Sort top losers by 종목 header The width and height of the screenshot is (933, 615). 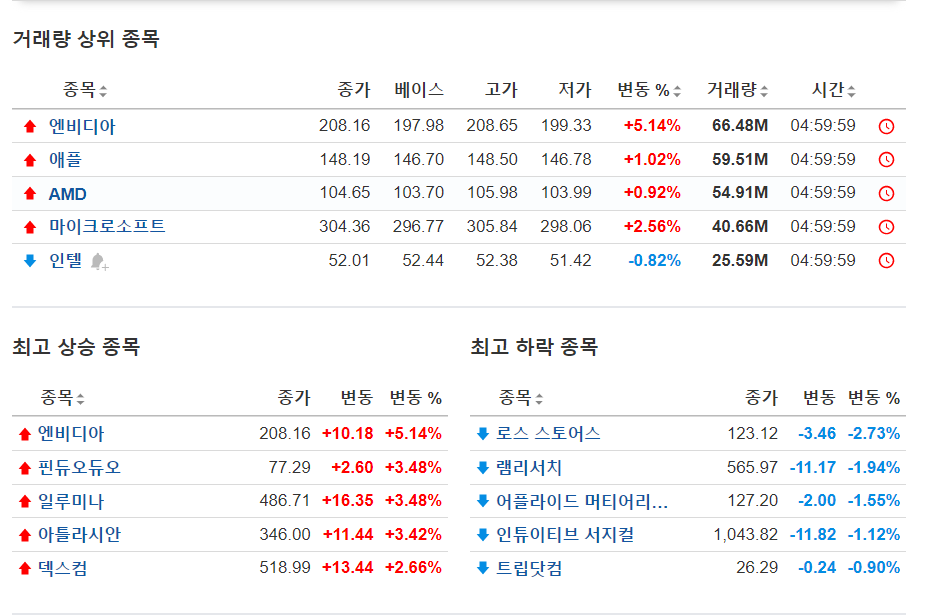521,397
